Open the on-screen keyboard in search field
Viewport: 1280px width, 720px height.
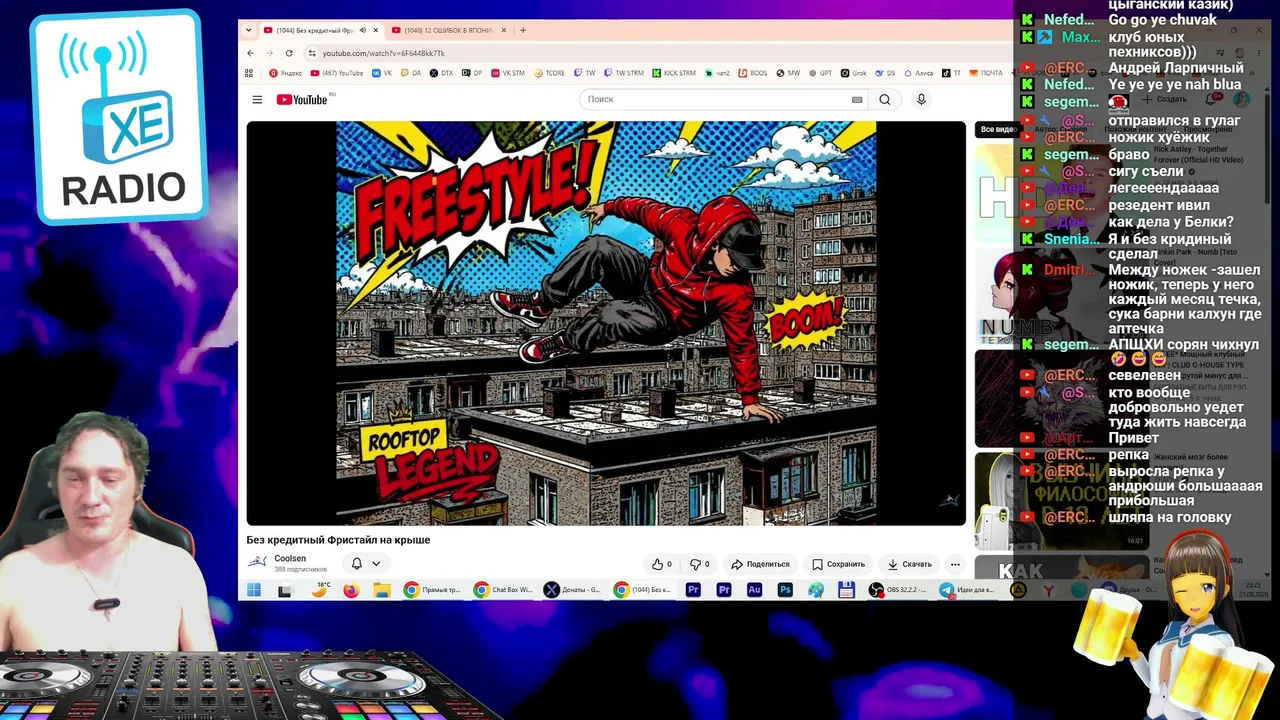(x=857, y=99)
